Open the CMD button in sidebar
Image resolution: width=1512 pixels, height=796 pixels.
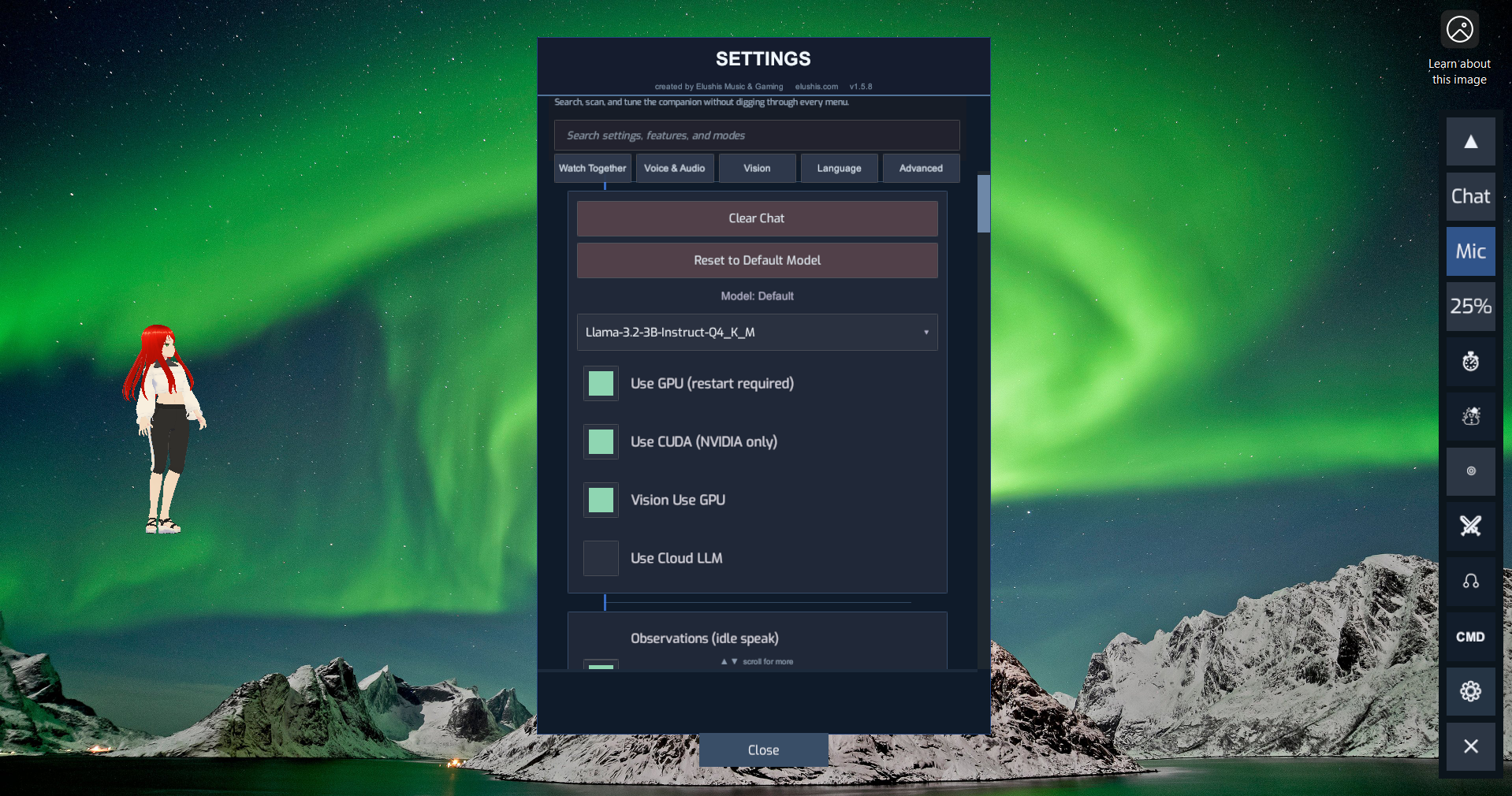[1470, 637]
